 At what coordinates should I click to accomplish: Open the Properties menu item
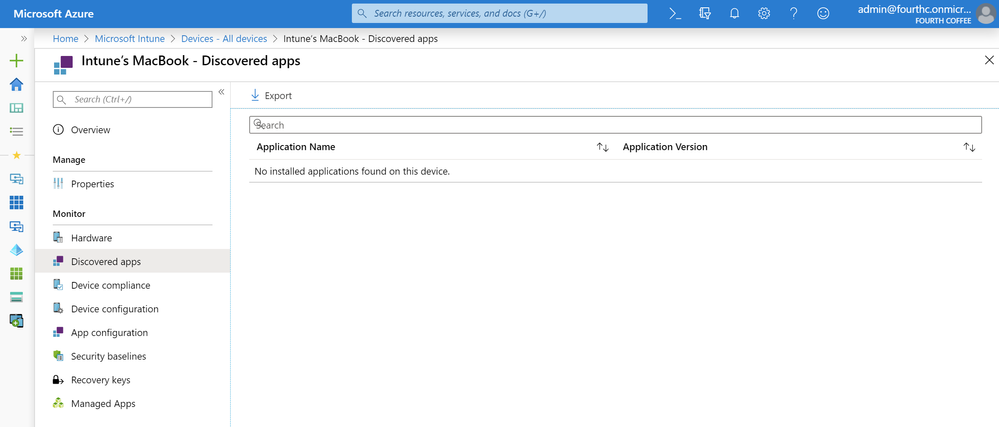(x=133, y=184)
